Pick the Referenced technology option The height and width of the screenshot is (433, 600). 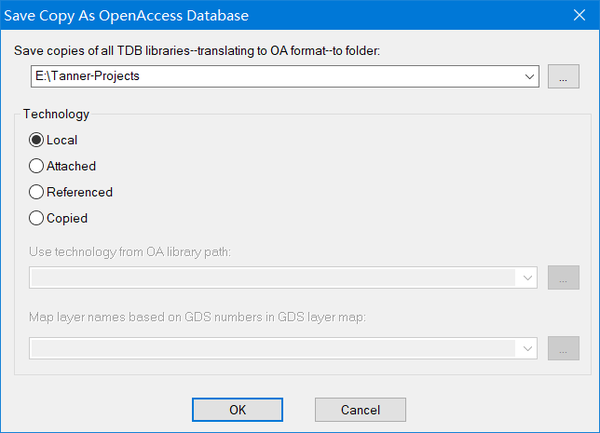pyautogui.click(x=38, y=192)
